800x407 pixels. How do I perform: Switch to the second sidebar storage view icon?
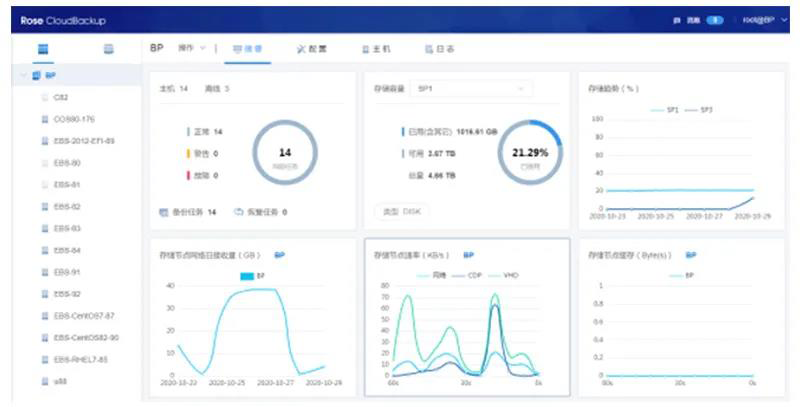(108, 49)
